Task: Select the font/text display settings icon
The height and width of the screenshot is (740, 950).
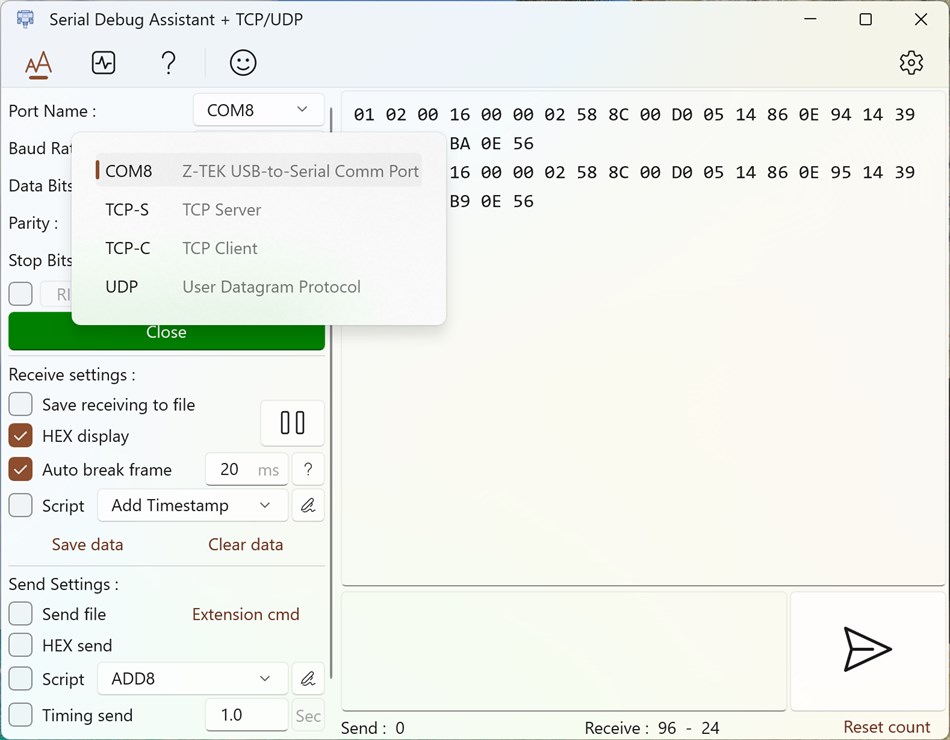Action: tap(37, 62)
